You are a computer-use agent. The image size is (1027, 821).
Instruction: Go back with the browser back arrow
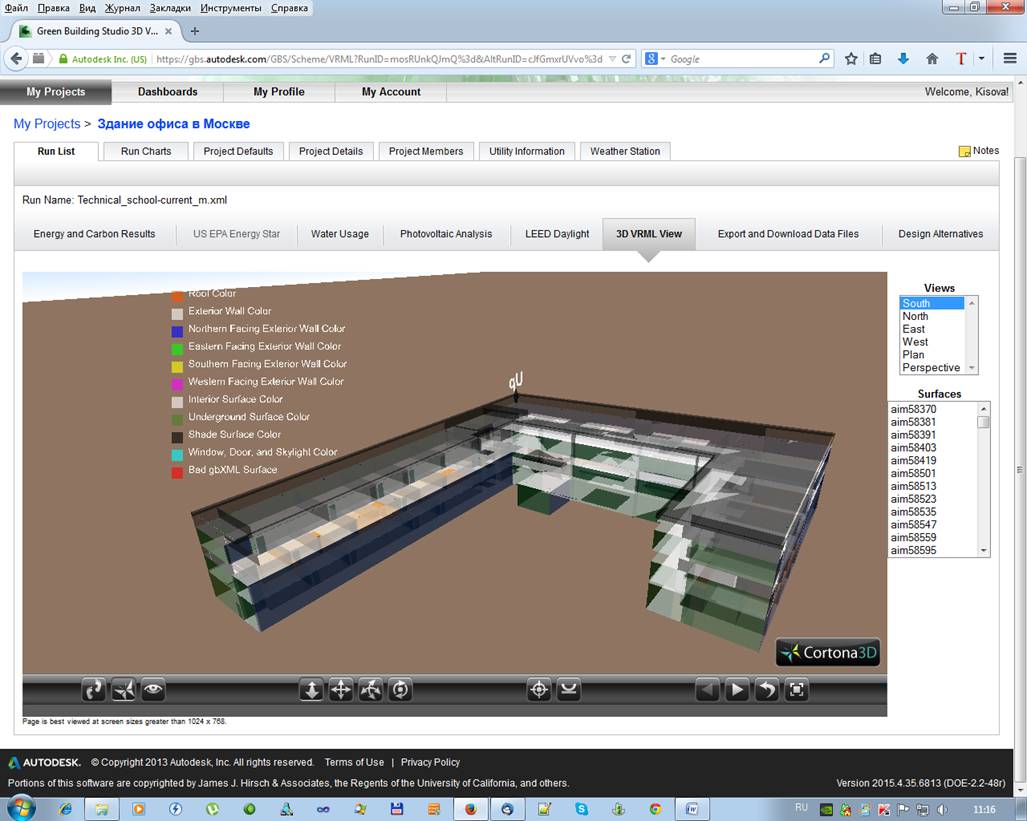(16, 58)
